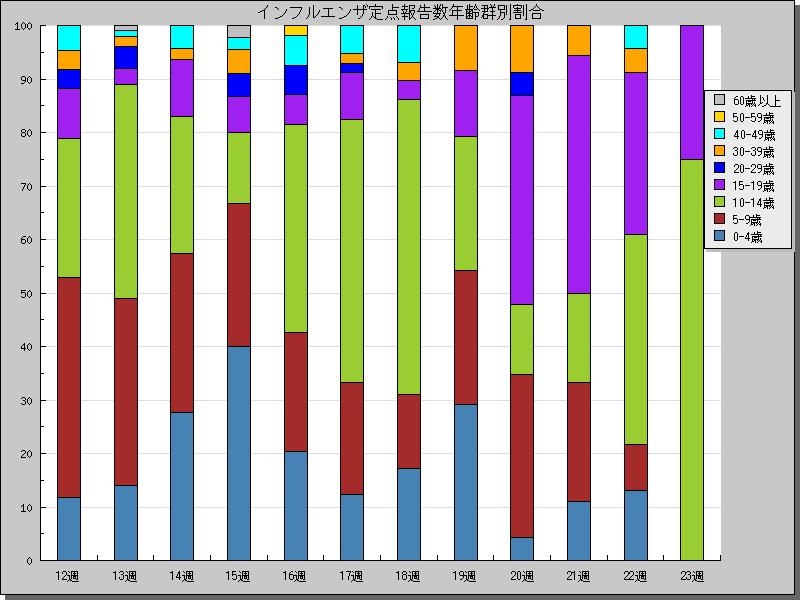Image resolution: width=800 pixels, height=600 pixels.
Task: Click the chart title インフルエンザ定点報告数年齢群別割合
Action: tap(401, 12)
